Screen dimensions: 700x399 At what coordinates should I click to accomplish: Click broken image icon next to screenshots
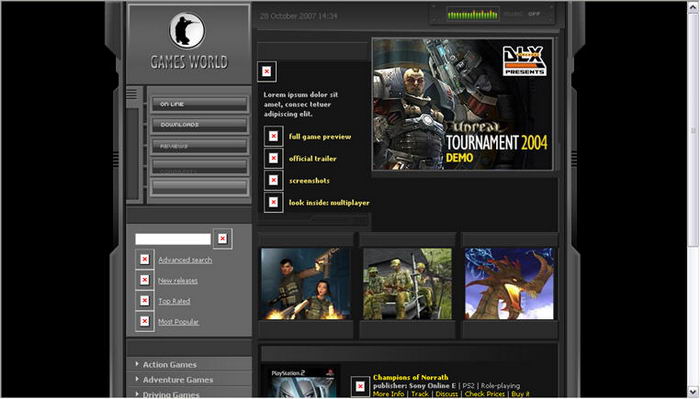[273, 180]
